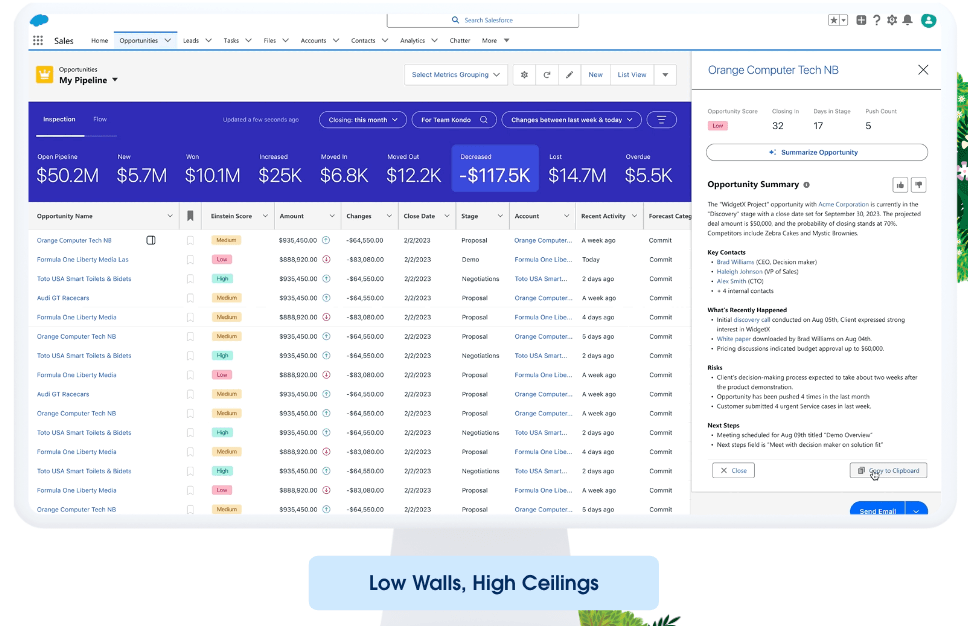Open the user profile avatar
This screenshot has height=626, width=968.
(928, 20)
